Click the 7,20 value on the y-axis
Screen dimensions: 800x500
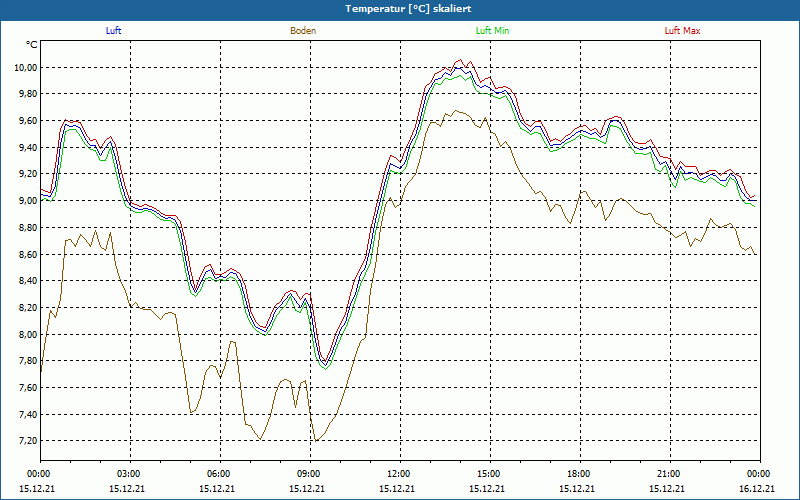[28, 441]
